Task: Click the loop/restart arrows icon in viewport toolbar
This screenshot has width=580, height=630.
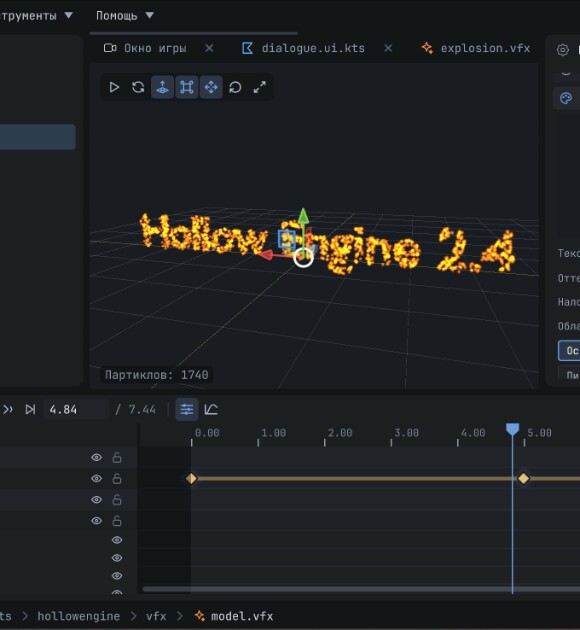Action: [138, 87]
